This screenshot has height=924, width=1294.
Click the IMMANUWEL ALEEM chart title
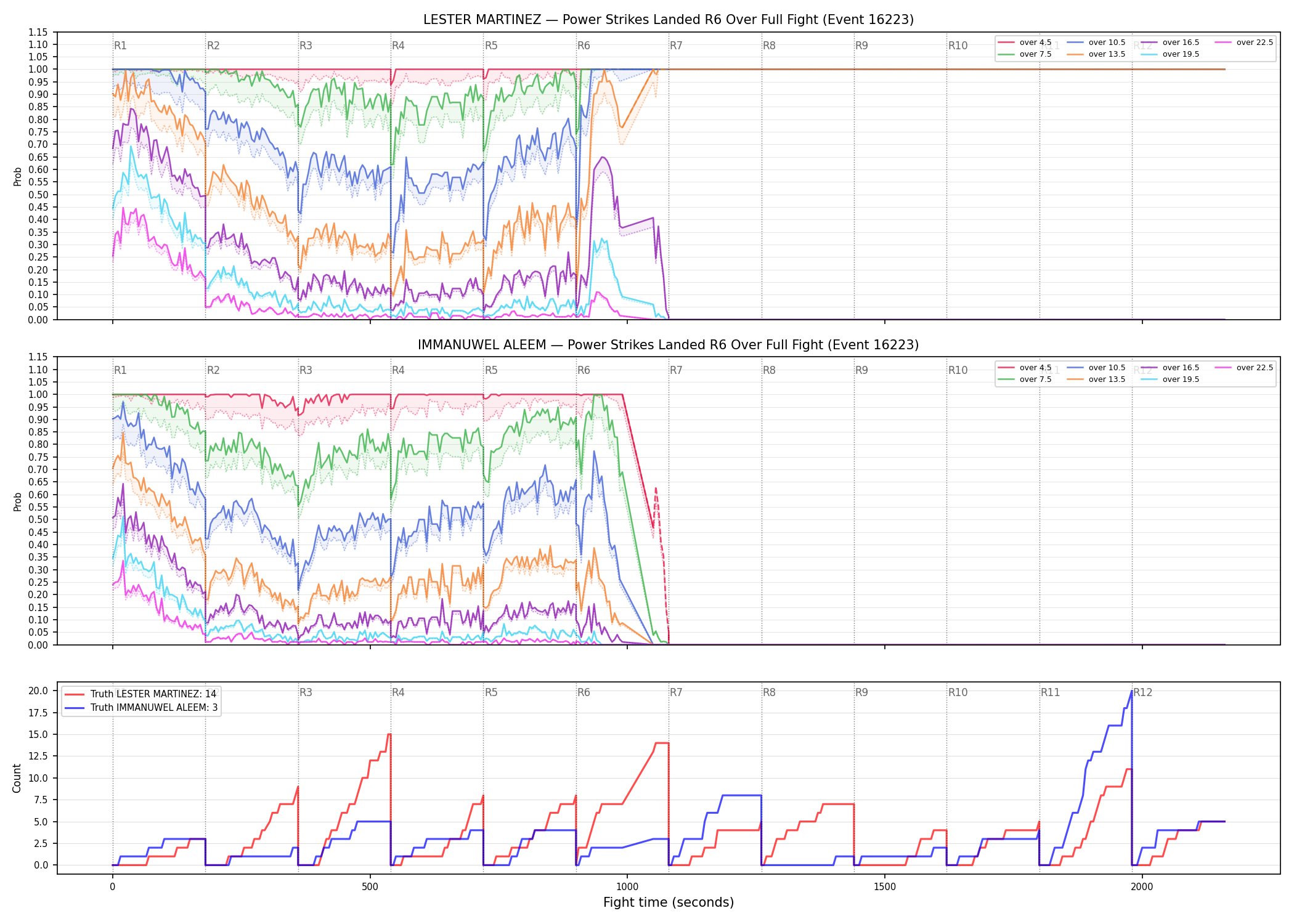669,345
